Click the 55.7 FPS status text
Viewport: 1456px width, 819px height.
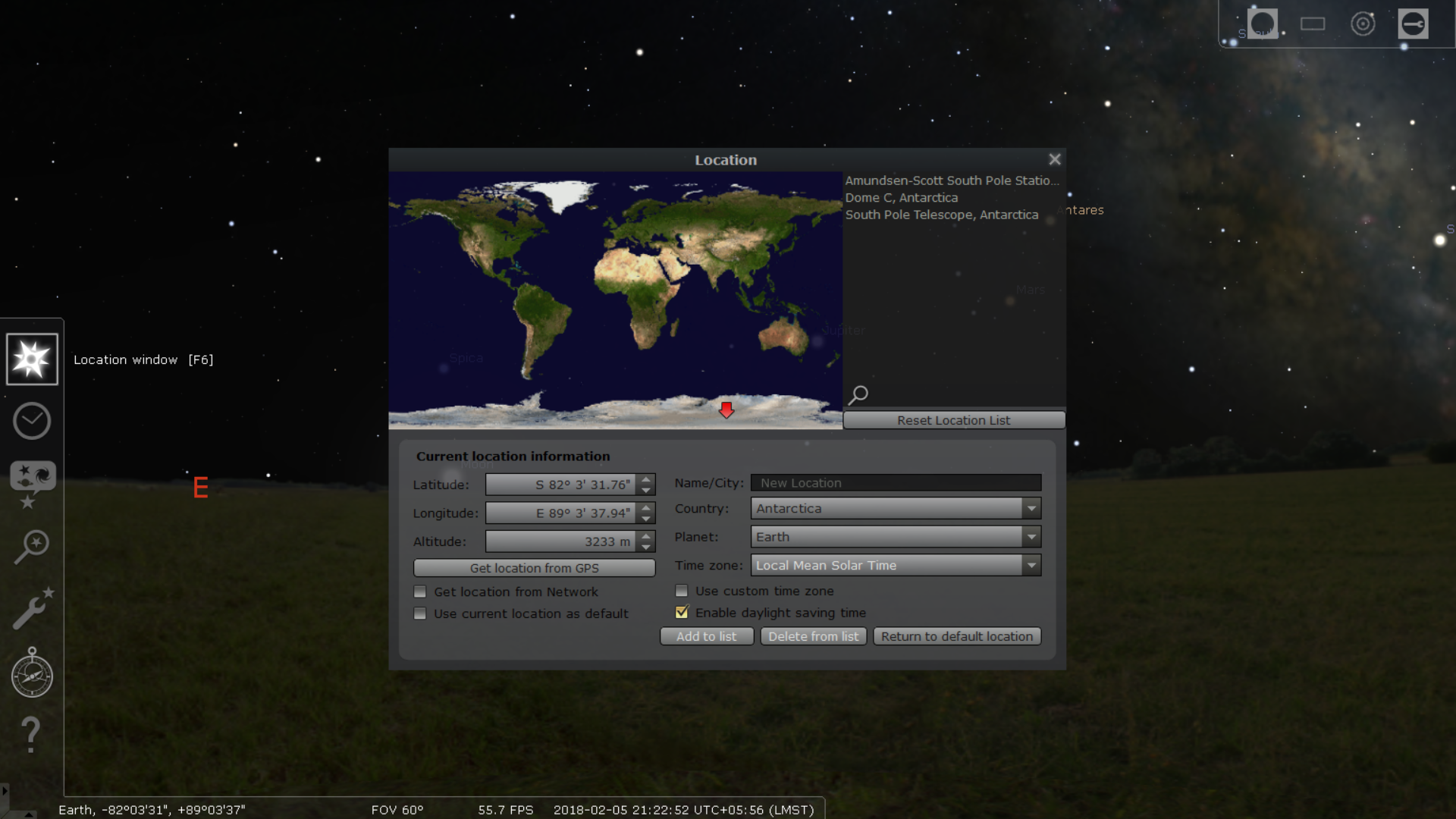click(506, 810)
